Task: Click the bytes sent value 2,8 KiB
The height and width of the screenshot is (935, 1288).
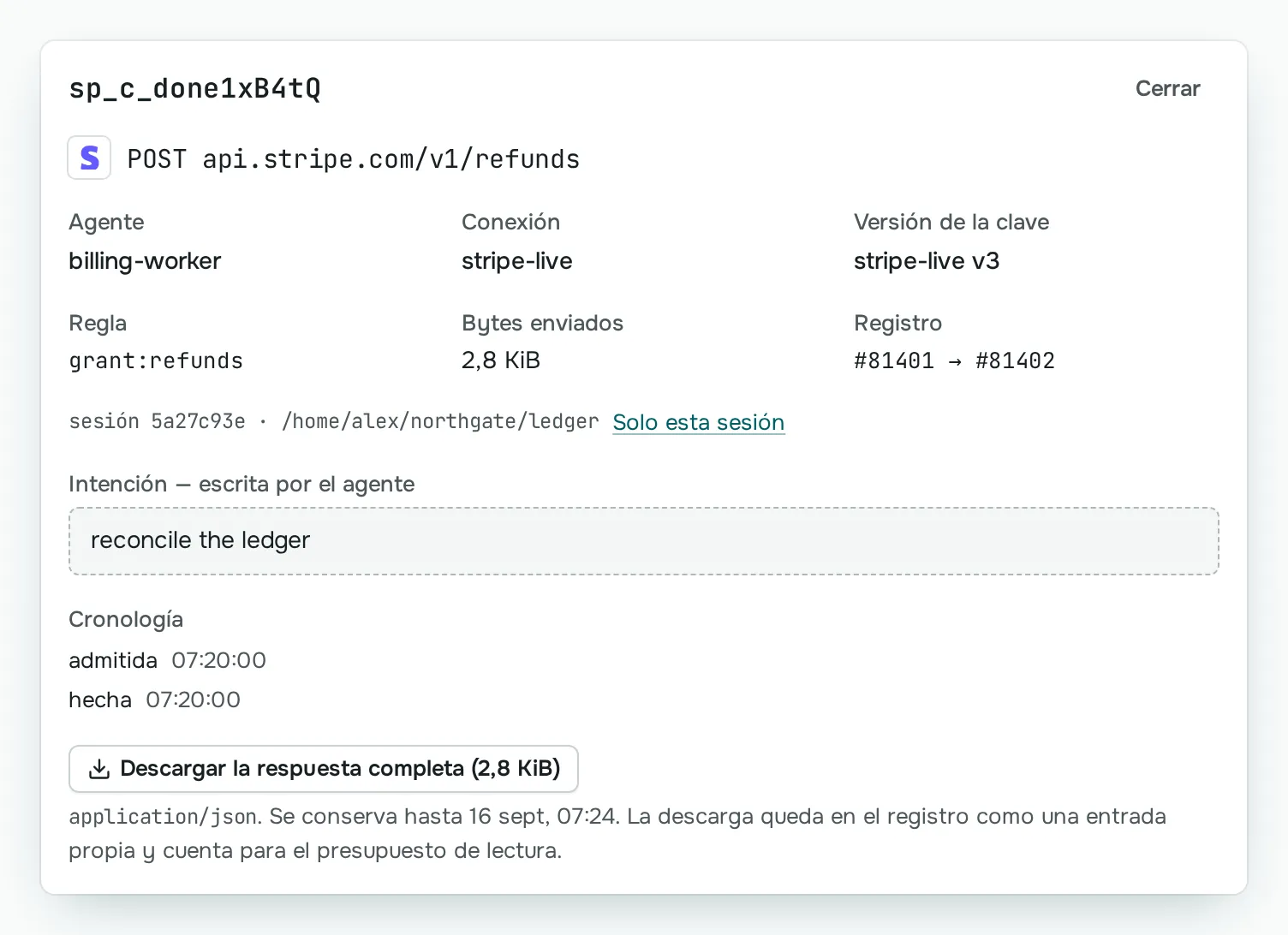Action: [x=501, y=360]
